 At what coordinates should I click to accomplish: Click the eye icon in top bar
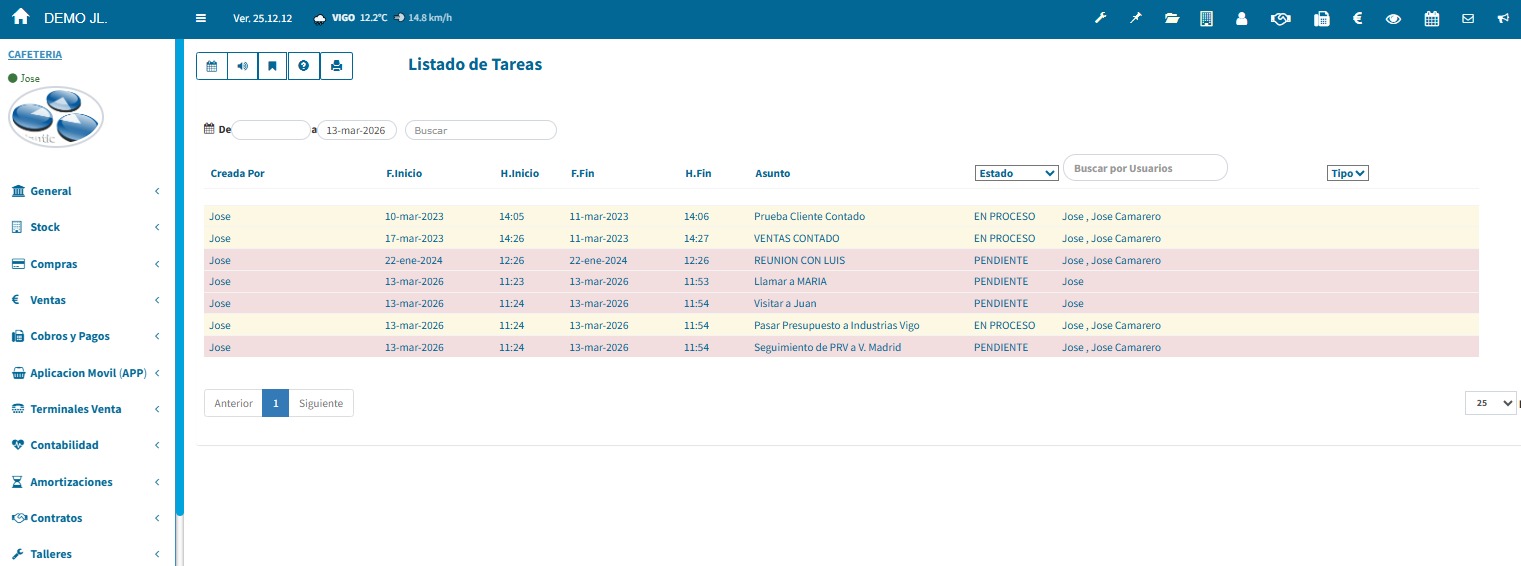click(1393, 18)
